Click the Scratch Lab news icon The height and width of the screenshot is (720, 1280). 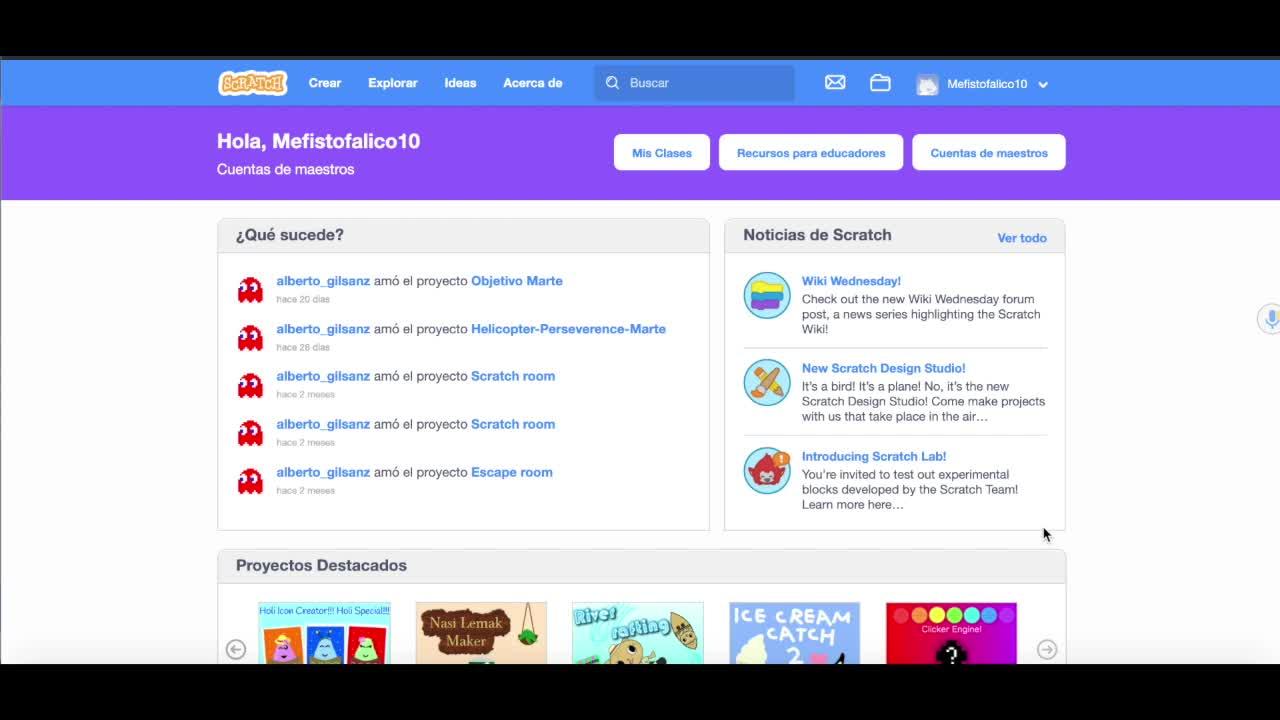[767, 471]
